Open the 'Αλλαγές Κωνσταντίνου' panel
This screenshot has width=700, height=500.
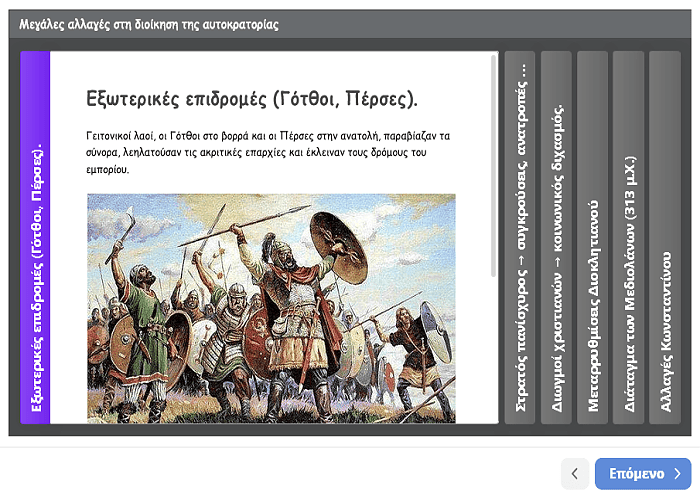click(x=665, y=238)
